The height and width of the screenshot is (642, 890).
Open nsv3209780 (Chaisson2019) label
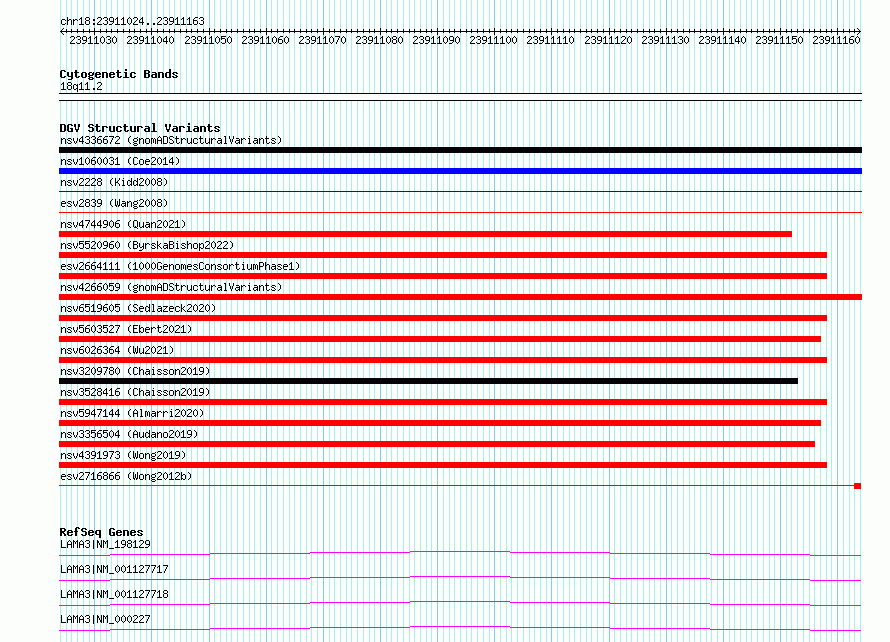pyautogui.click(x=135, y=371)
